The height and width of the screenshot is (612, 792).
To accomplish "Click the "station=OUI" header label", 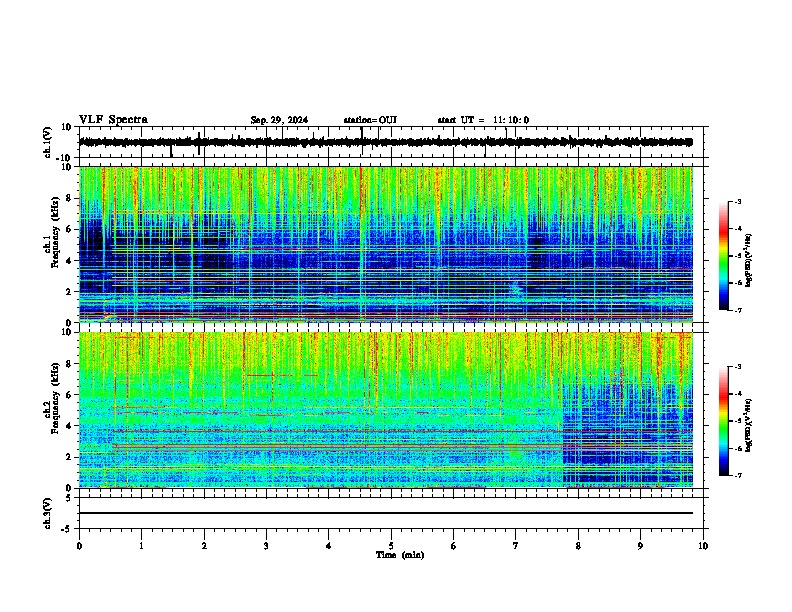I will [x=370, y=120].
